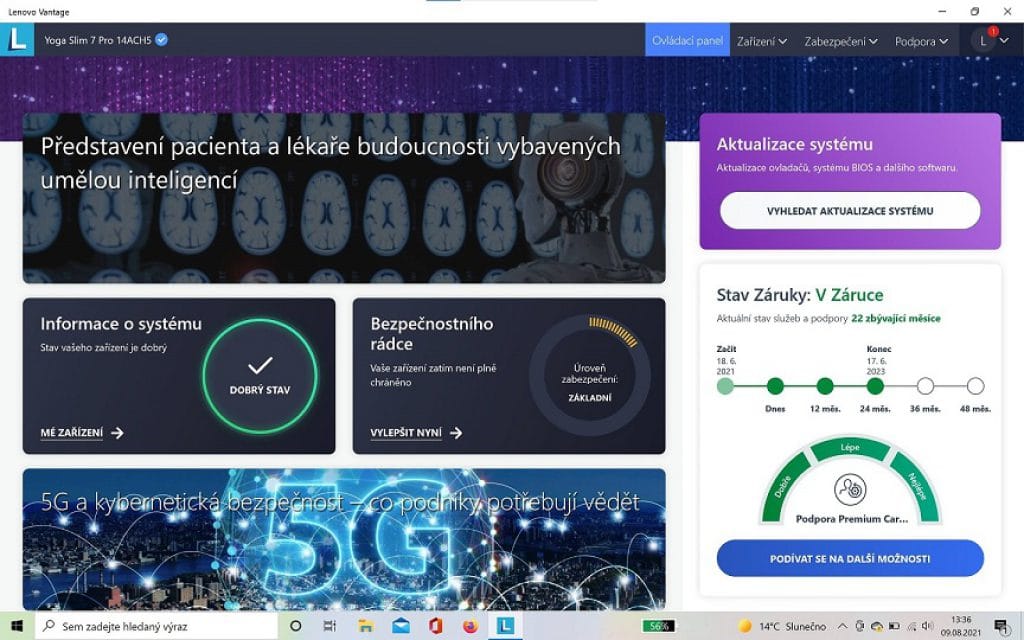Click the Office icon in the taskbar
Image resolution: width=1024 pixels, height=640 pixels.
pyautogui.click(x=436, y=626)
